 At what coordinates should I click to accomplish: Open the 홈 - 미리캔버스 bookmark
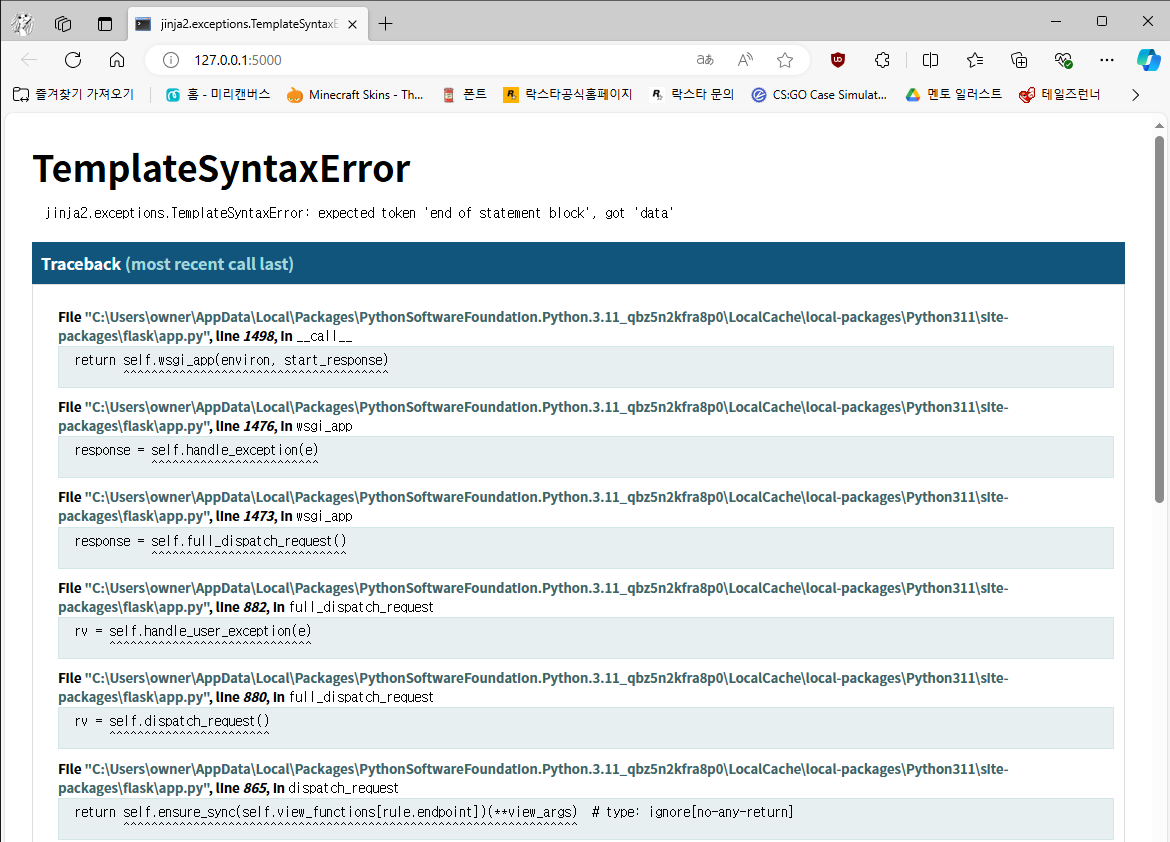pos(217,94)
